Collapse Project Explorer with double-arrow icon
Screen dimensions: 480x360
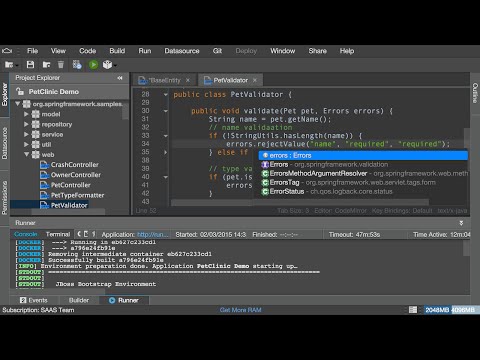coord(120,78)
